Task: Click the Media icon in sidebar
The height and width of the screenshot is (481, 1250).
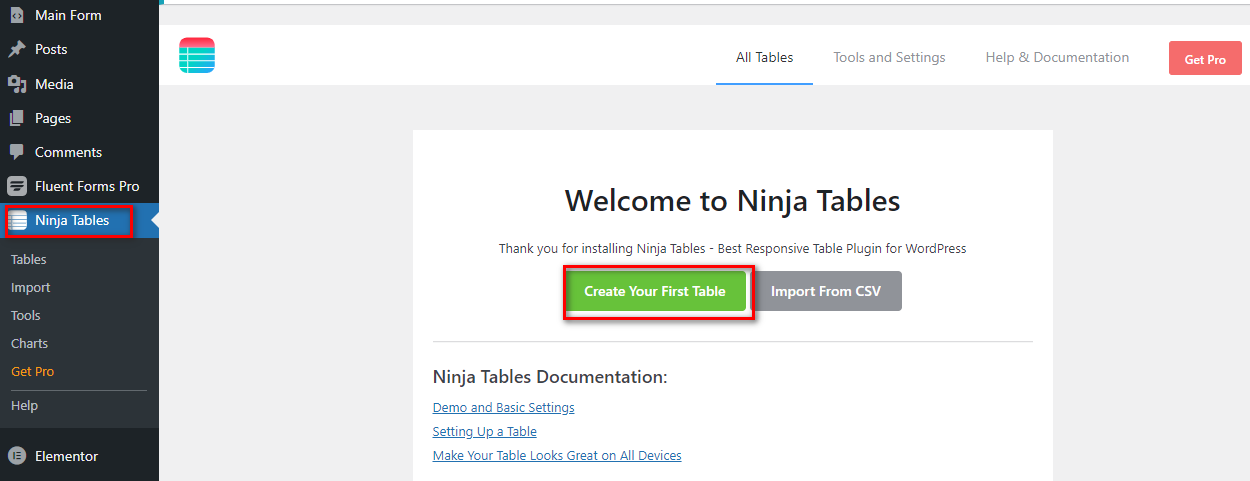Action: pos(17,84)
